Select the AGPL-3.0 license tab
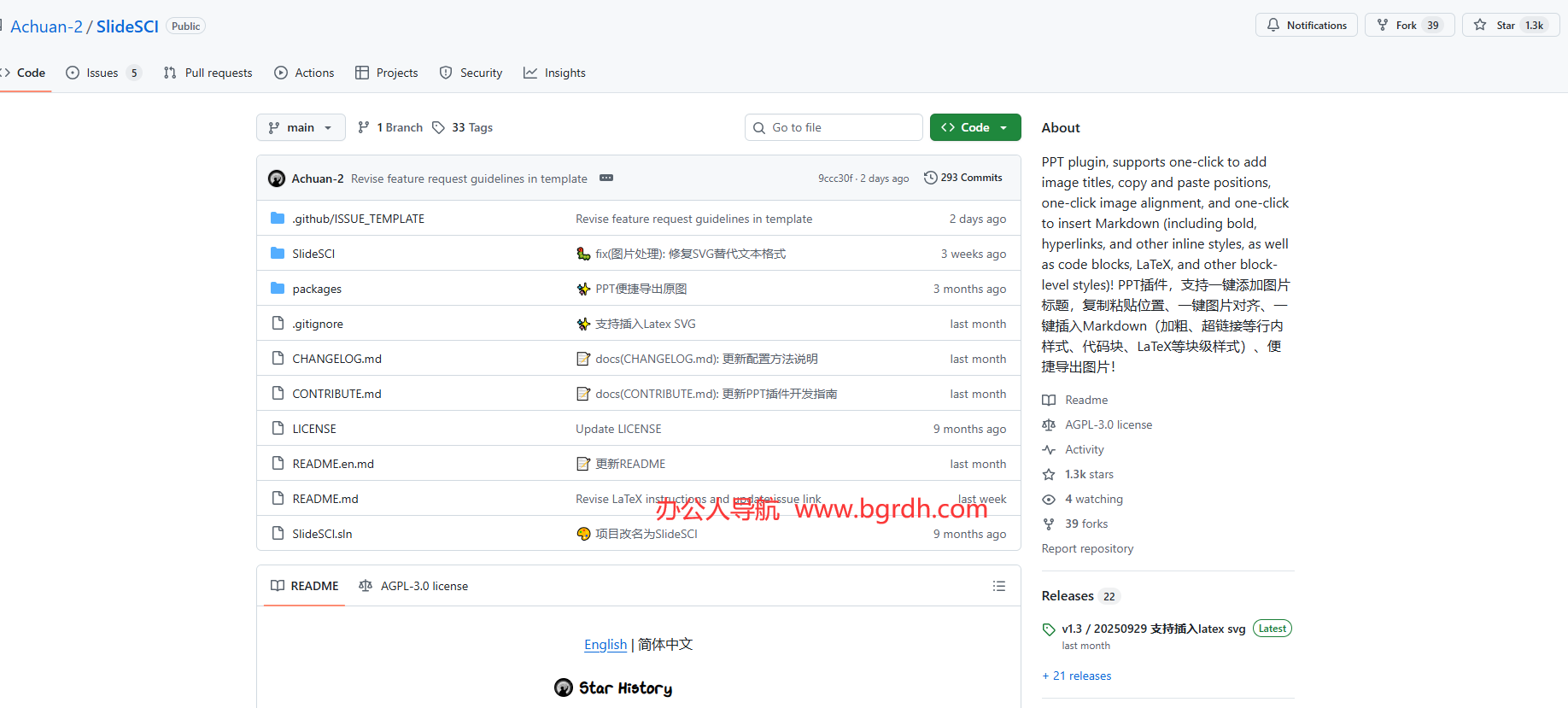The width and height of the screenshot is (1568, 708). [414, 586]
